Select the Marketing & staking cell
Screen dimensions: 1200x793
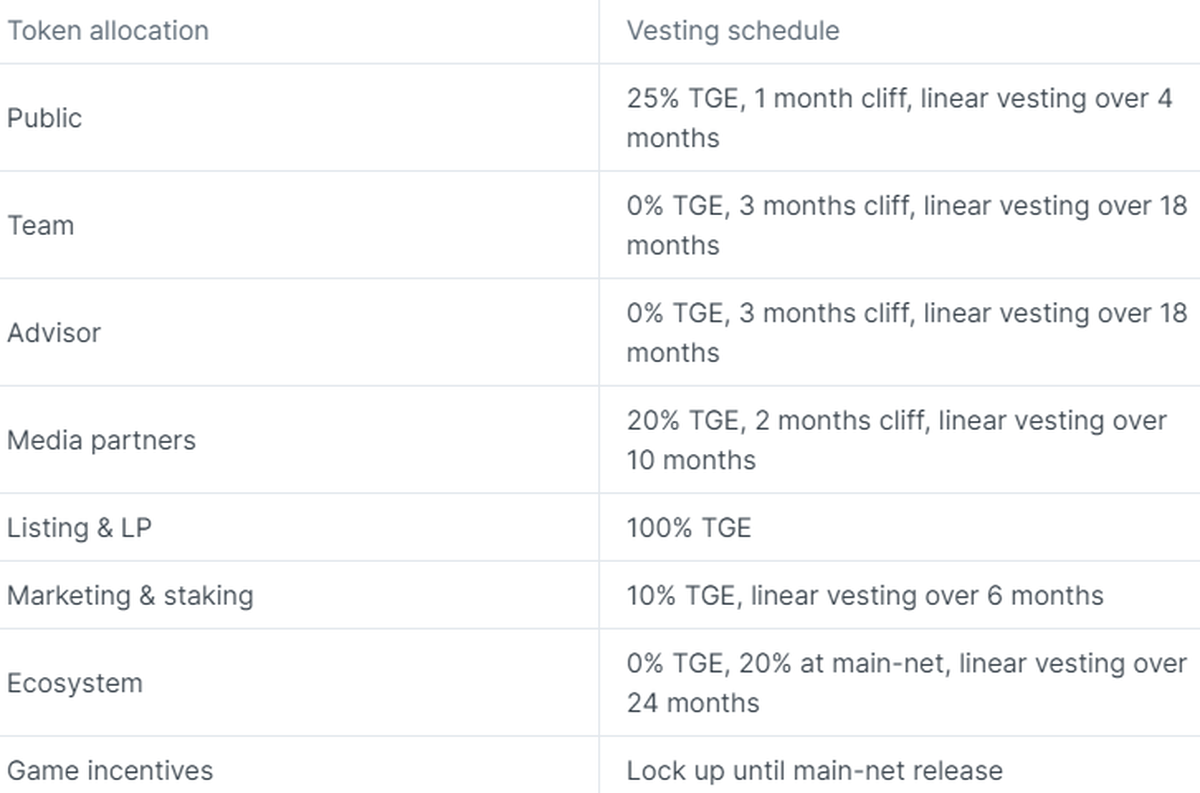(x=130, y=595)
